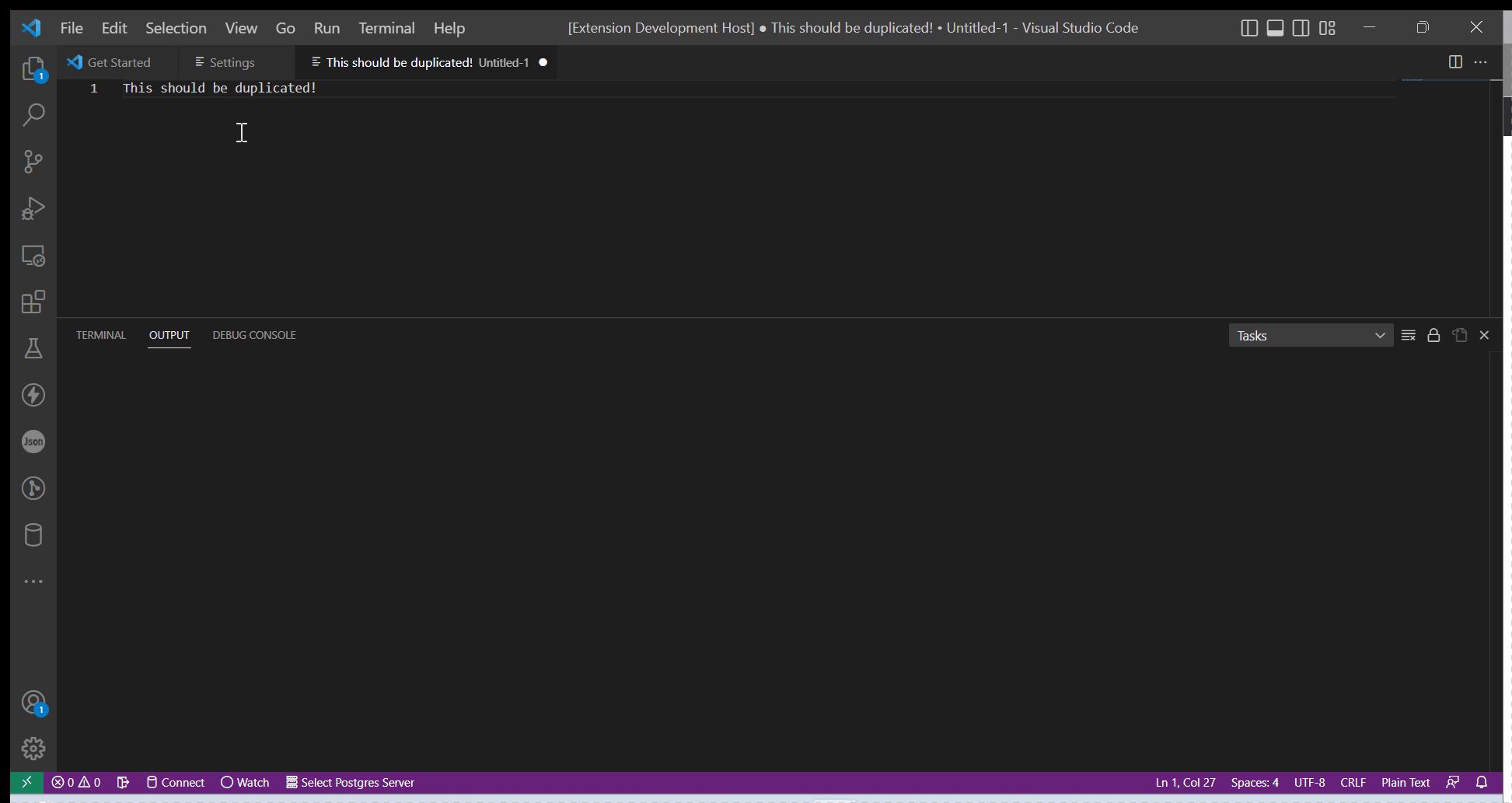Toggle auto-scroll lock in Output panel
1512x803 pixels.
click(x=1433, y=335)
